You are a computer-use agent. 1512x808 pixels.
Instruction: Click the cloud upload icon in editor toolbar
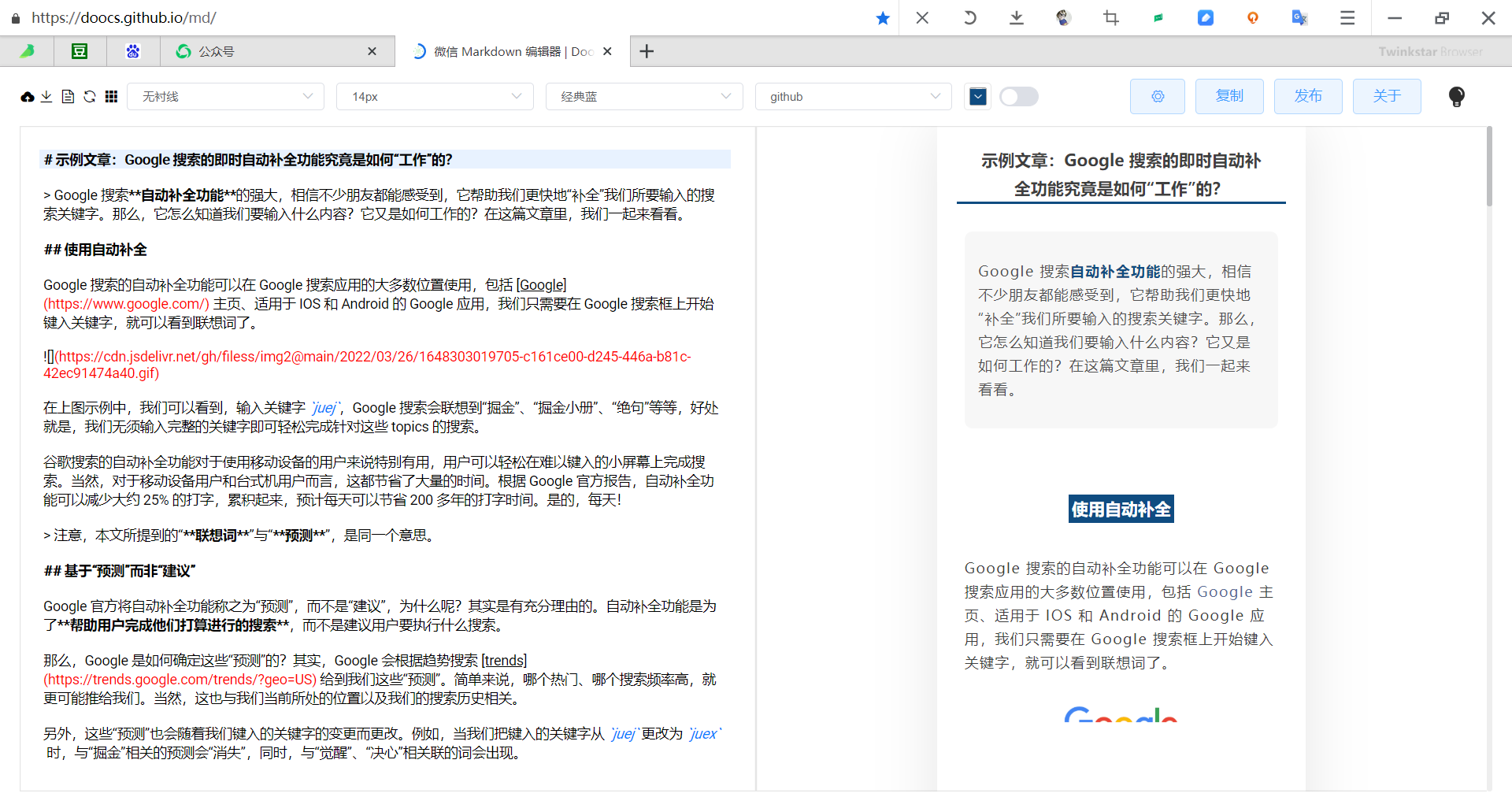tap(28, 97)
